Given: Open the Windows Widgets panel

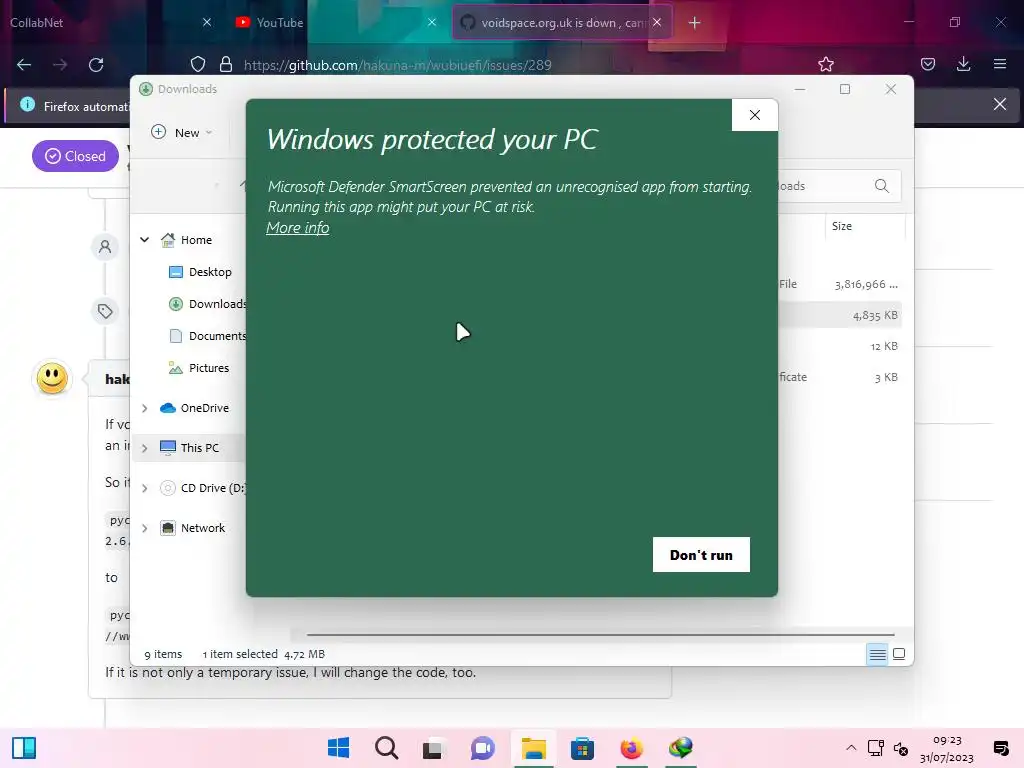Looking at the screenshot, I should click(24, 748).
